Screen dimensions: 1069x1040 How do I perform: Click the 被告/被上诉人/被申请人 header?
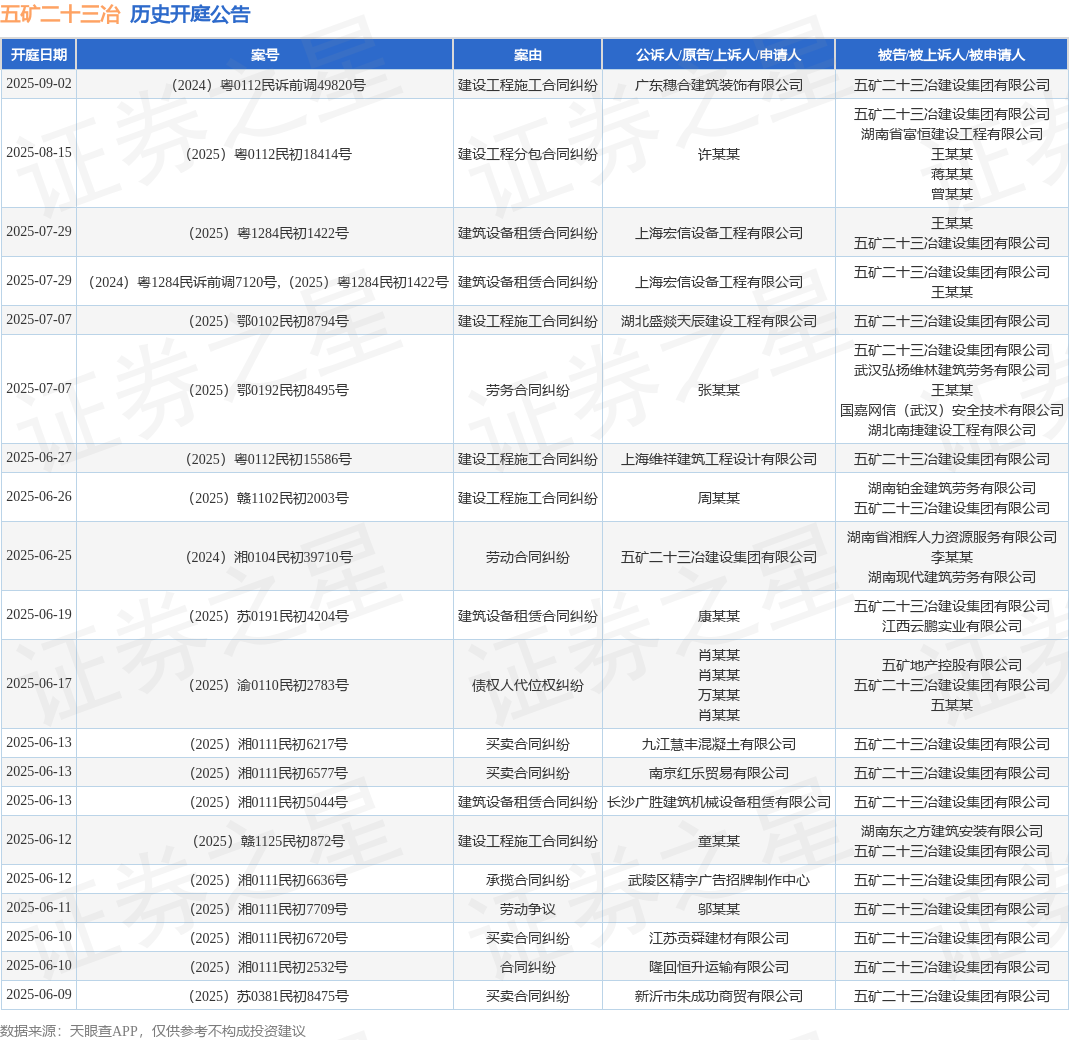click(951, 55)
